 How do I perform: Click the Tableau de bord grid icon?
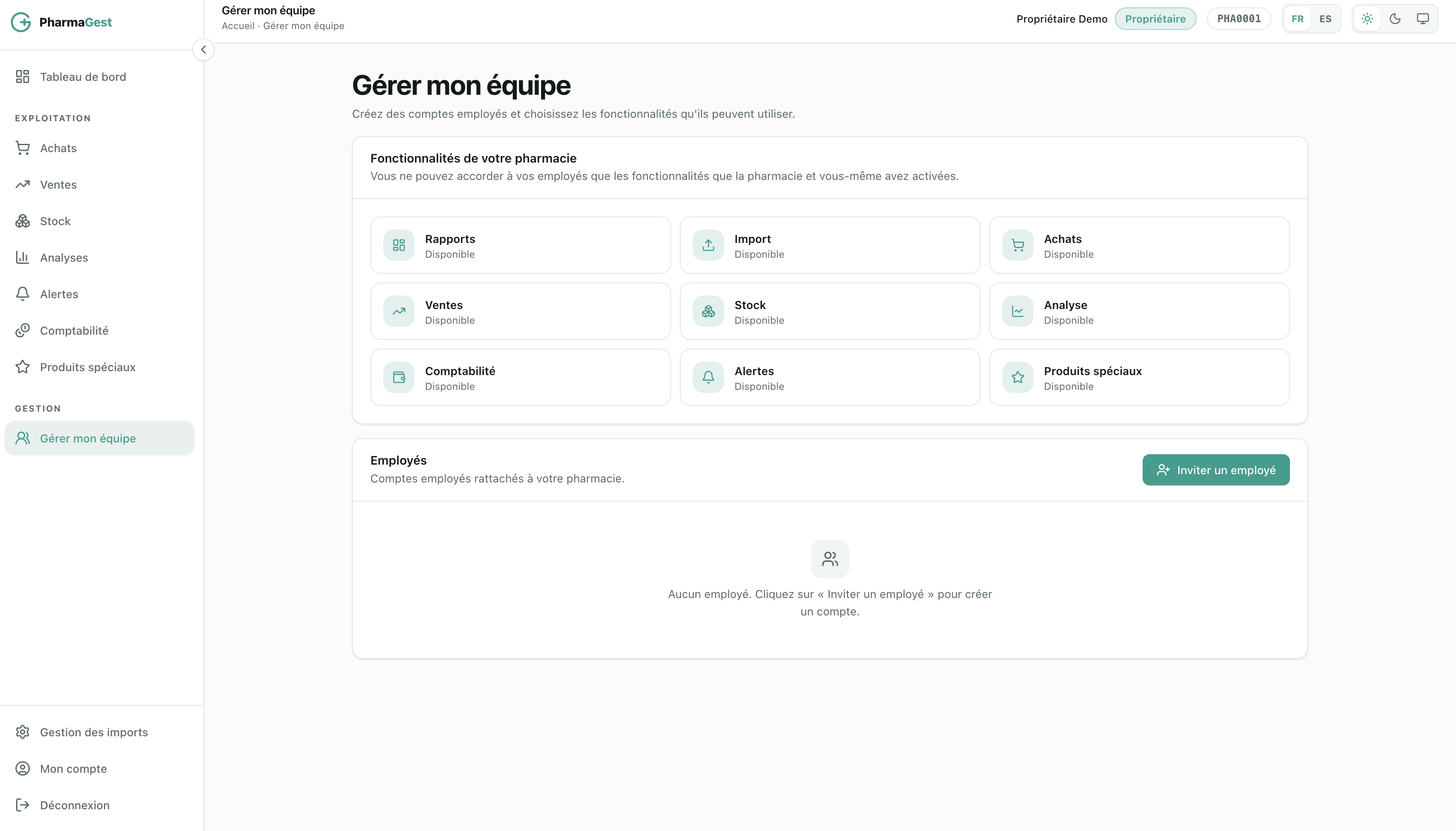point(22,76)
